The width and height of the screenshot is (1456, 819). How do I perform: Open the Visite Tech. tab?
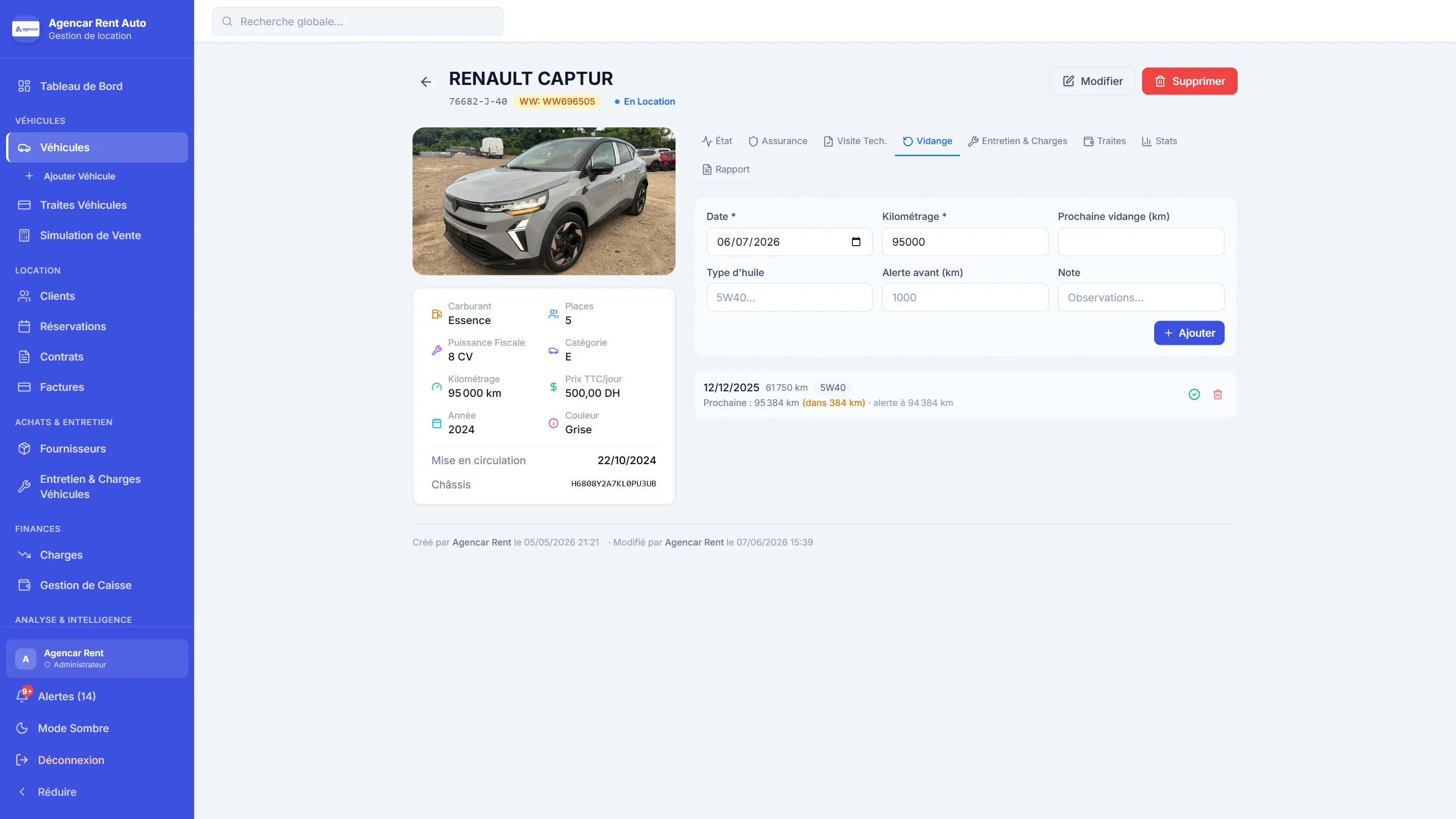(x=854, y=142)
